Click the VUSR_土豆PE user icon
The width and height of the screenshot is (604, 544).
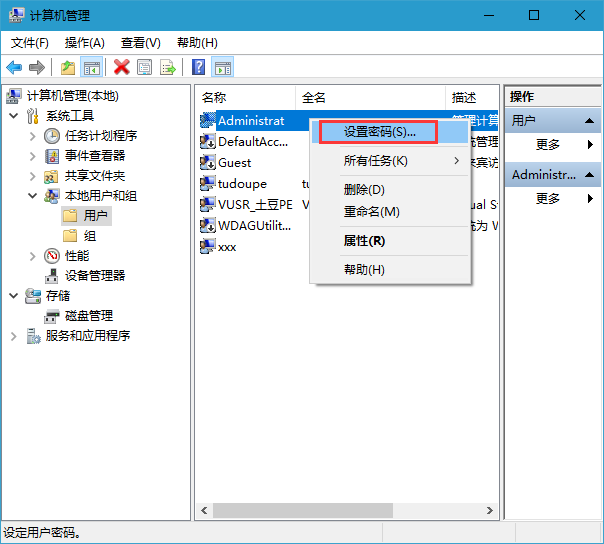pyautogui.click(x=208, y=204)
